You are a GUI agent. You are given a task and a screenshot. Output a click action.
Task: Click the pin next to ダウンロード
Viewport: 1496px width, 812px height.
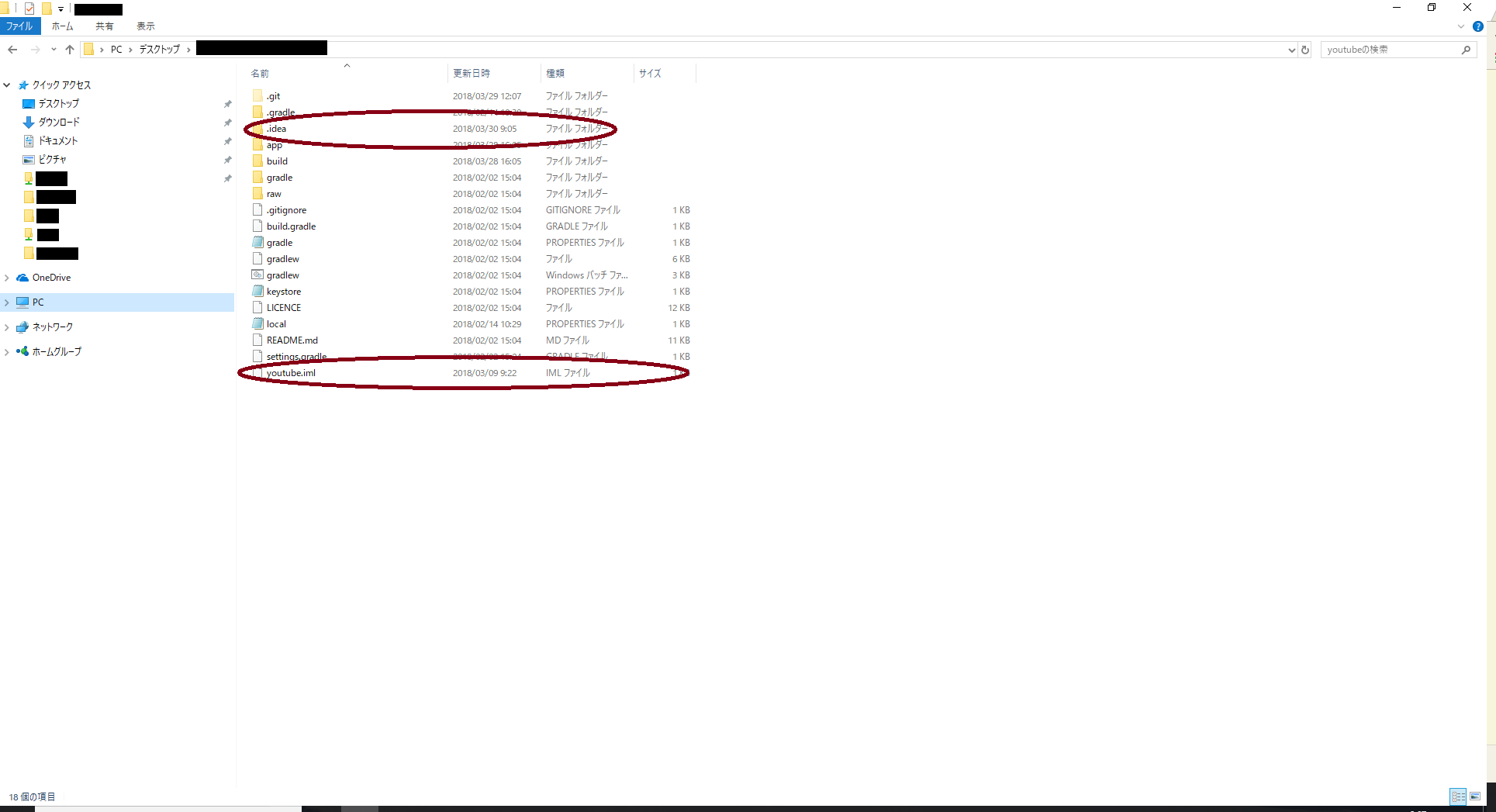point(227,123)
